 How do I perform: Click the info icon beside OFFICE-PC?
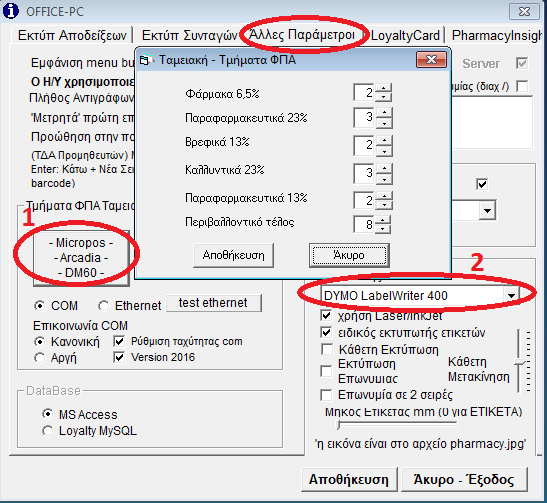tap(11, 10)
